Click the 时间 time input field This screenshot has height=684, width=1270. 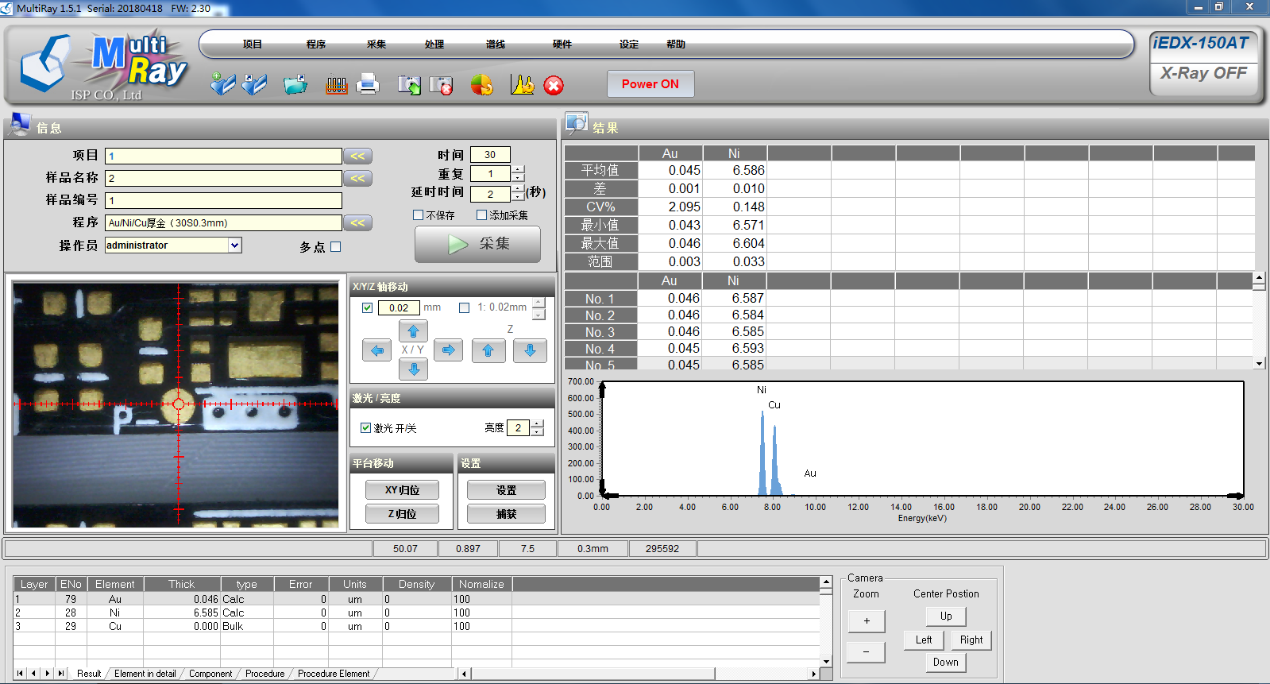(x=490, y=155)
